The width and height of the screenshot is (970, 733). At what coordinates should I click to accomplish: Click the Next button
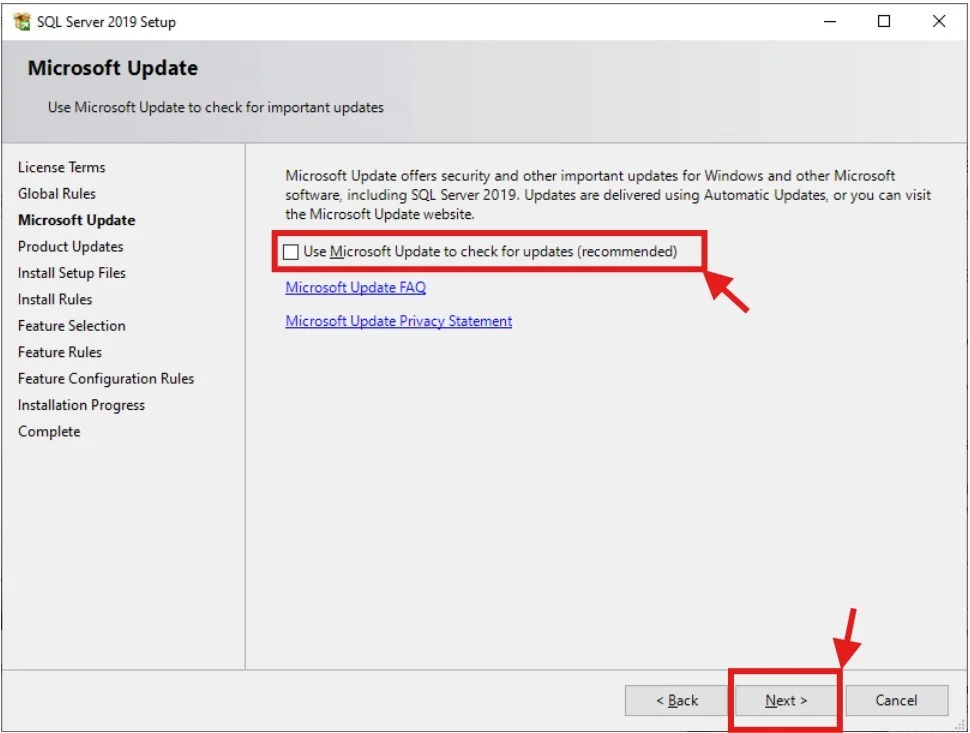tap(786, 700)
